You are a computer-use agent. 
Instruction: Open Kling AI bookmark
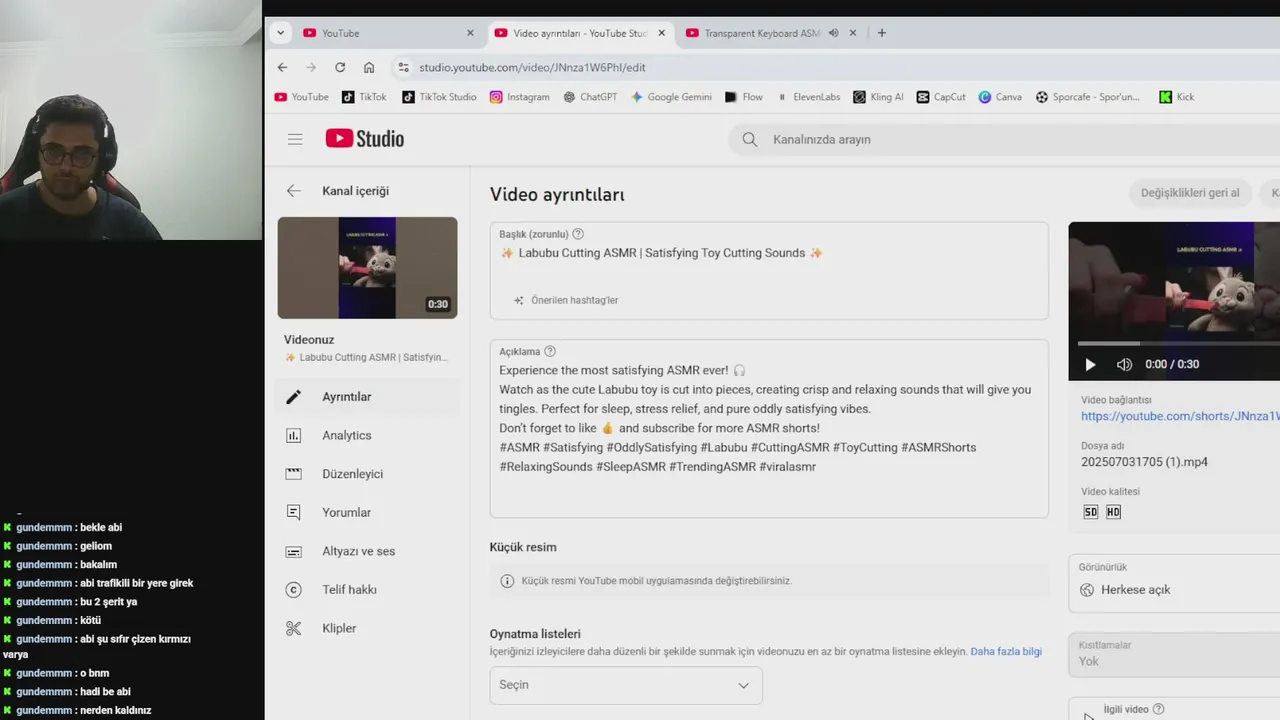point(878,97)
